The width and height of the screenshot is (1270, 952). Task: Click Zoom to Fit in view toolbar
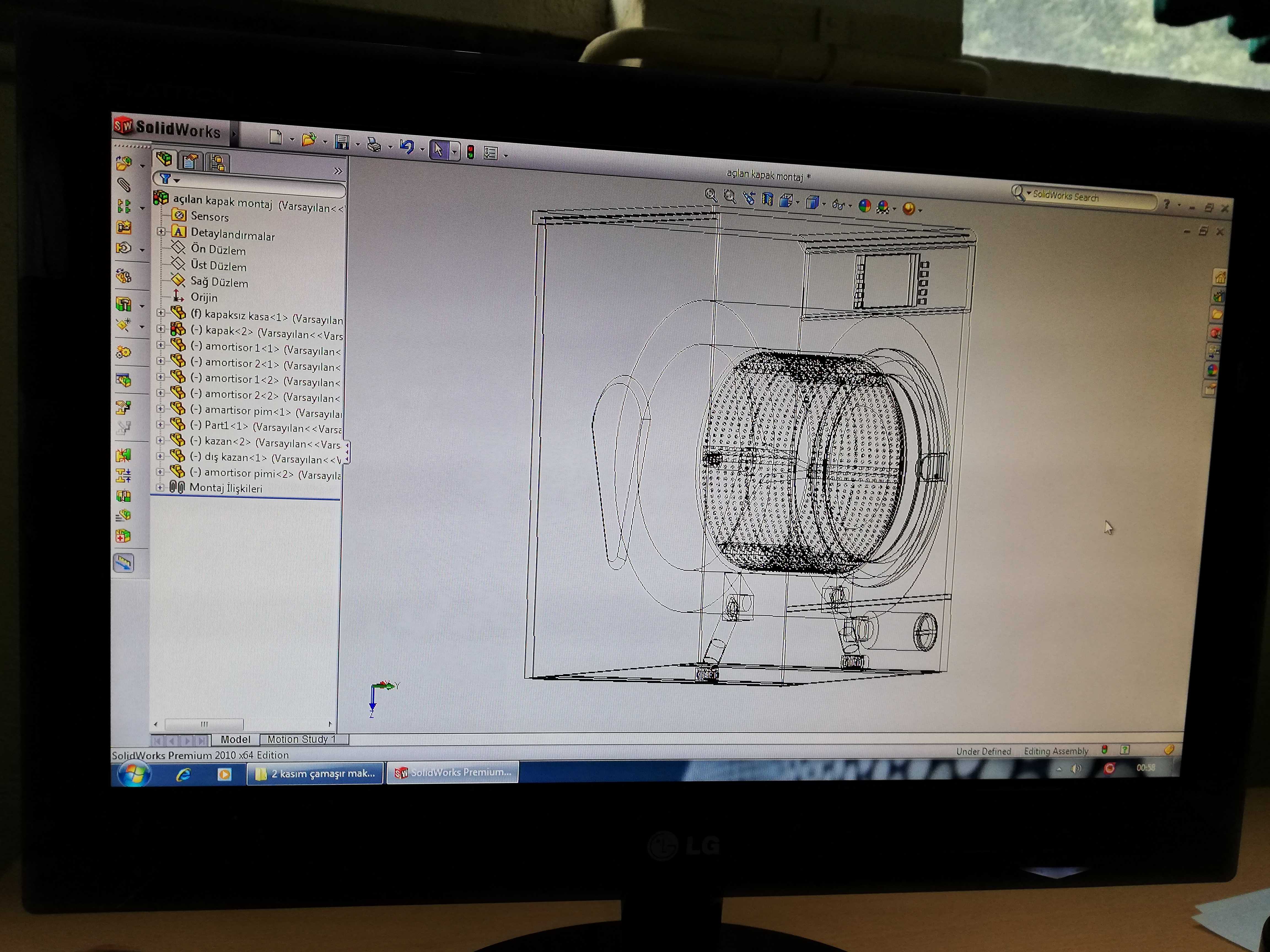pos(711,195)
